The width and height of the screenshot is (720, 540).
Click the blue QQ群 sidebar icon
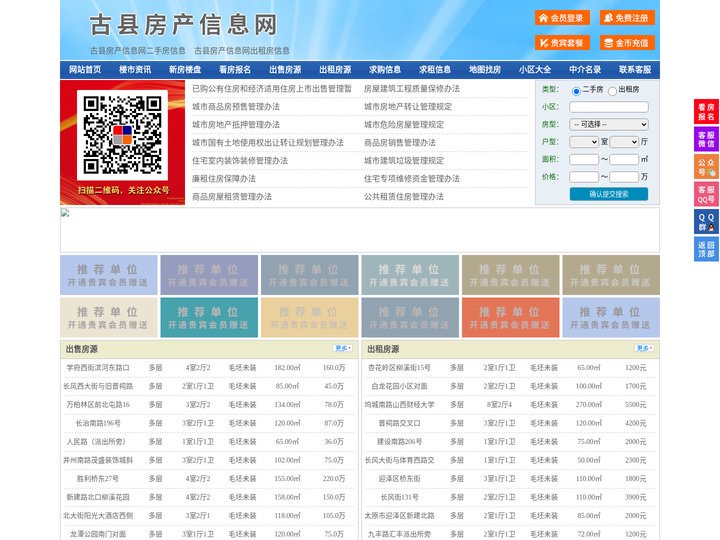[x=706, y=222]
